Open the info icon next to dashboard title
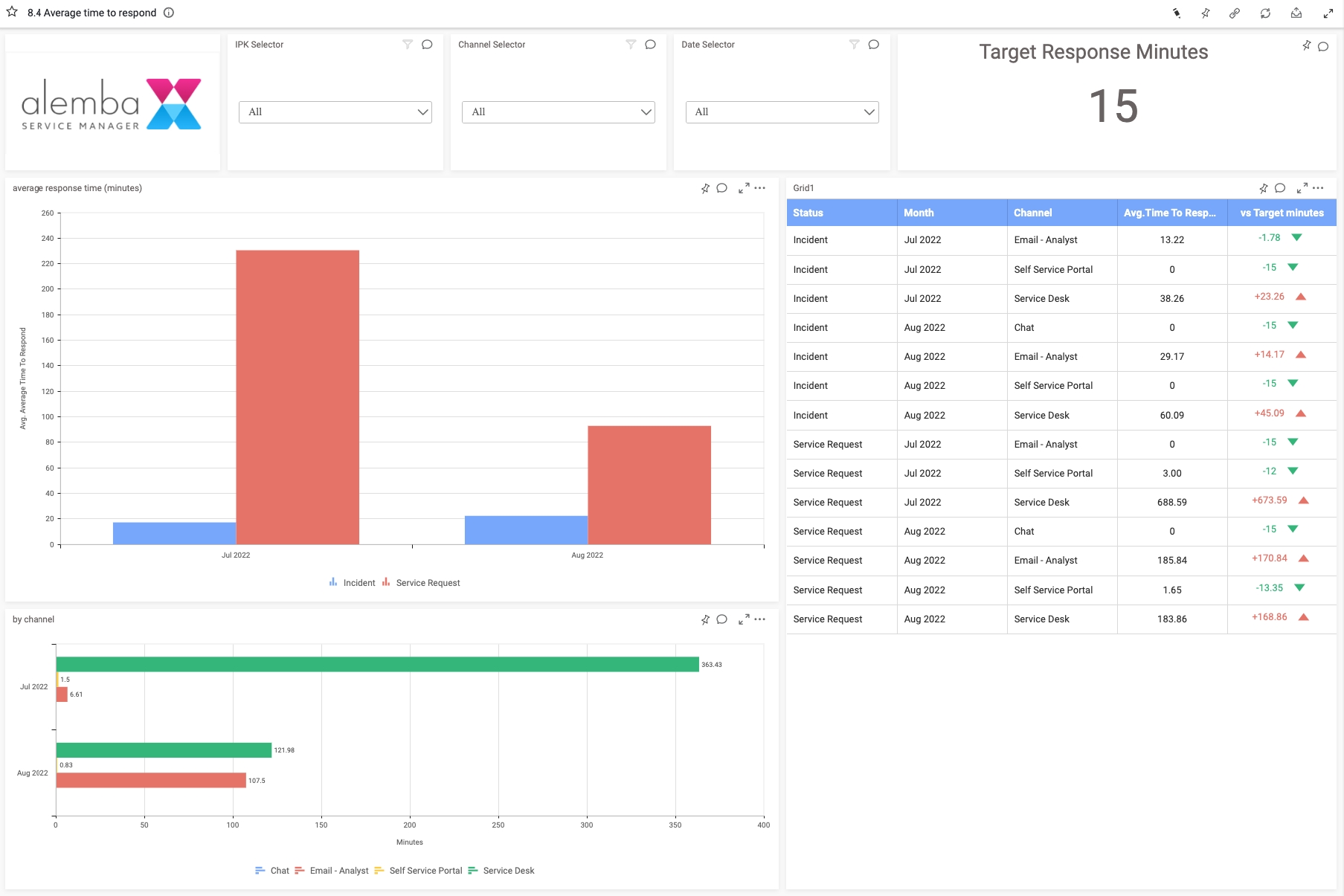The width and height of the screenshot is (1344, 896). click(x=169, y=13)
